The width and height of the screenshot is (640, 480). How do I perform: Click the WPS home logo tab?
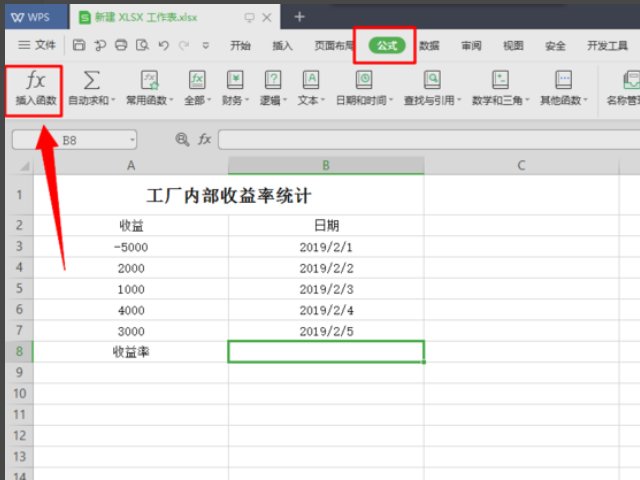(x=36, y=17)
